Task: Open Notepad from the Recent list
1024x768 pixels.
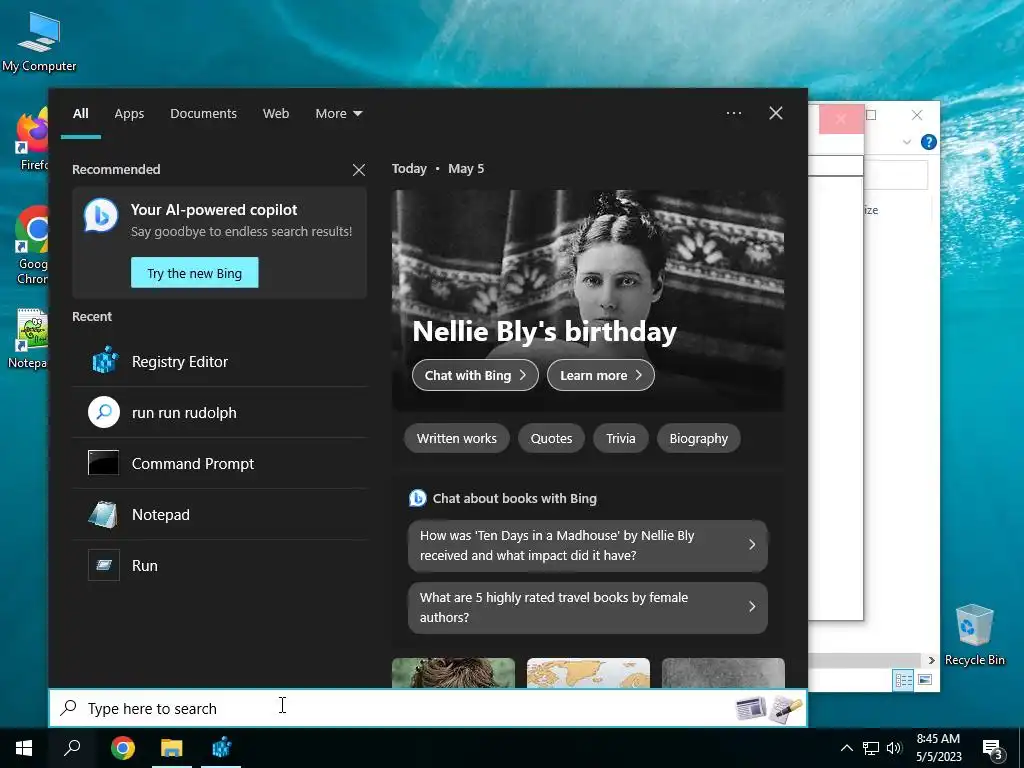Action: (219, 514)
